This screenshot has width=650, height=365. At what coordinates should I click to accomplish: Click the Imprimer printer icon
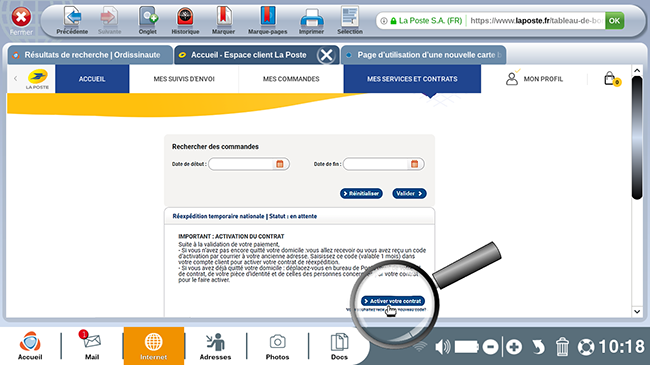tap(311, 18)
